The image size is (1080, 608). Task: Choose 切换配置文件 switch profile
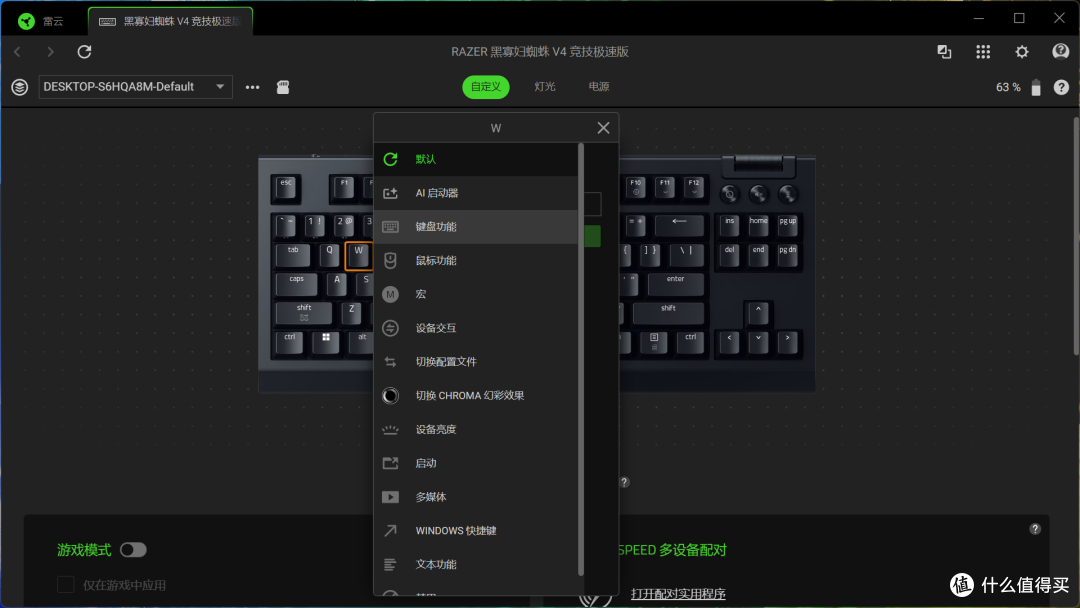476,361
